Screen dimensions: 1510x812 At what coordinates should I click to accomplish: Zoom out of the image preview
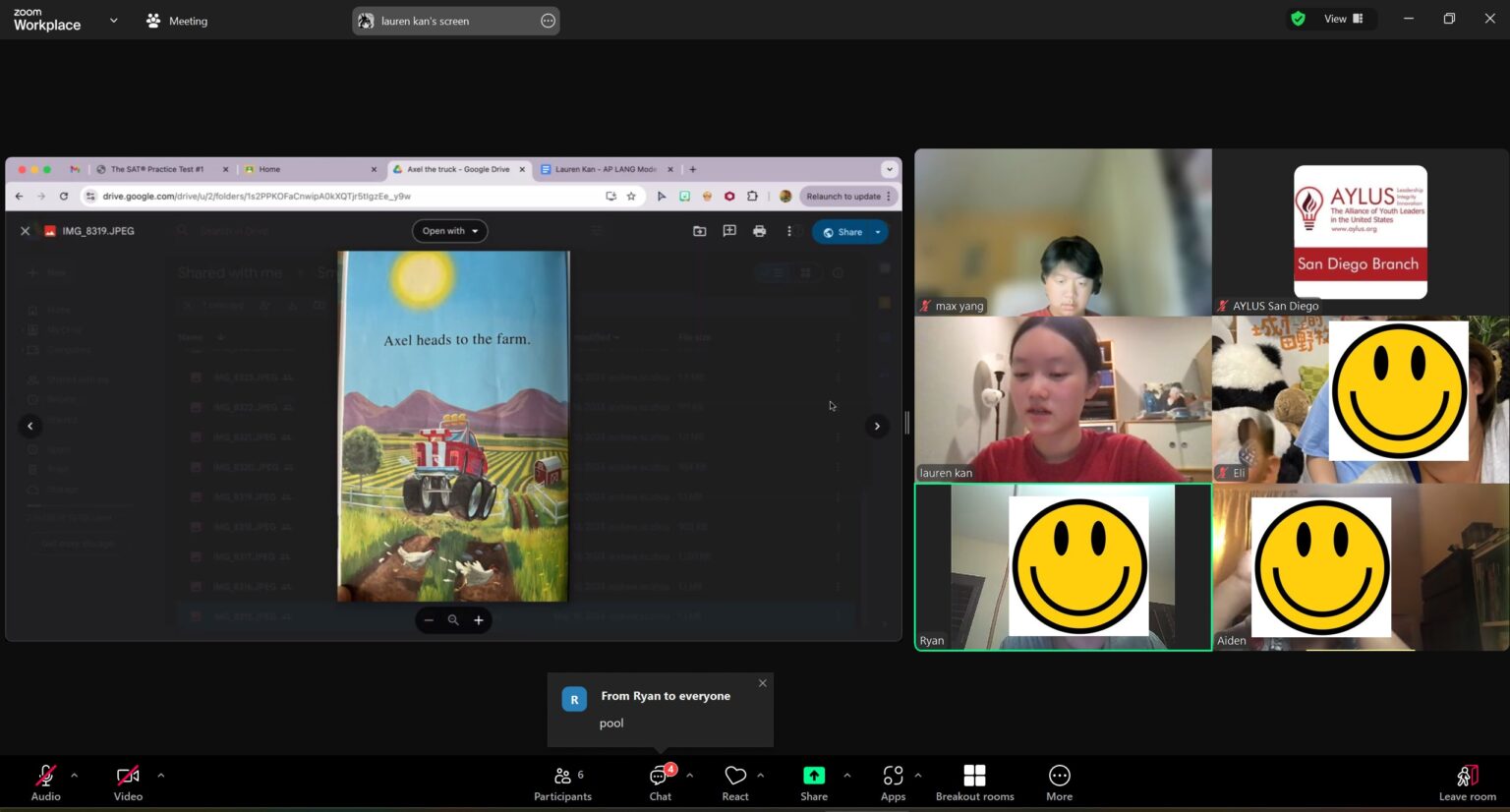coord(429,620)
